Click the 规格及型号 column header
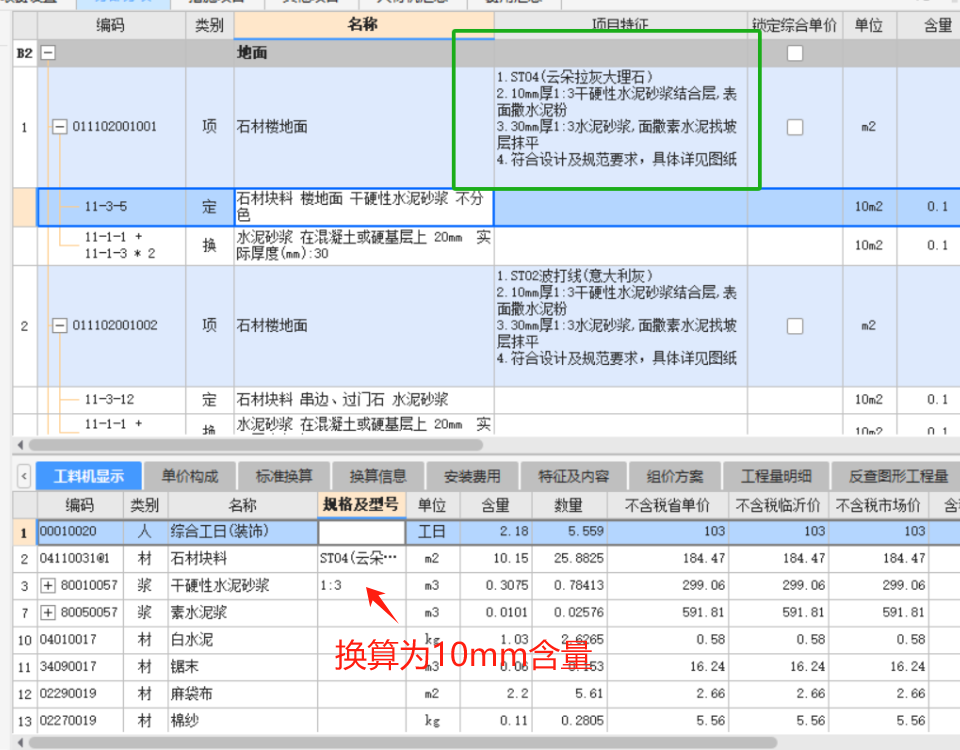Screen dimensions: 960x750 point(361,505)
